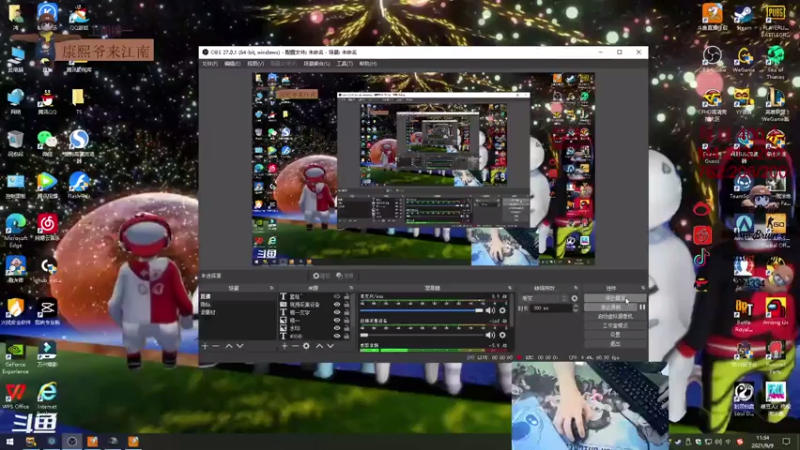Remove the selected source with the minus icon
Image resolution: width=800 pixels, height=450 pixels.
[x=295, y=346]
